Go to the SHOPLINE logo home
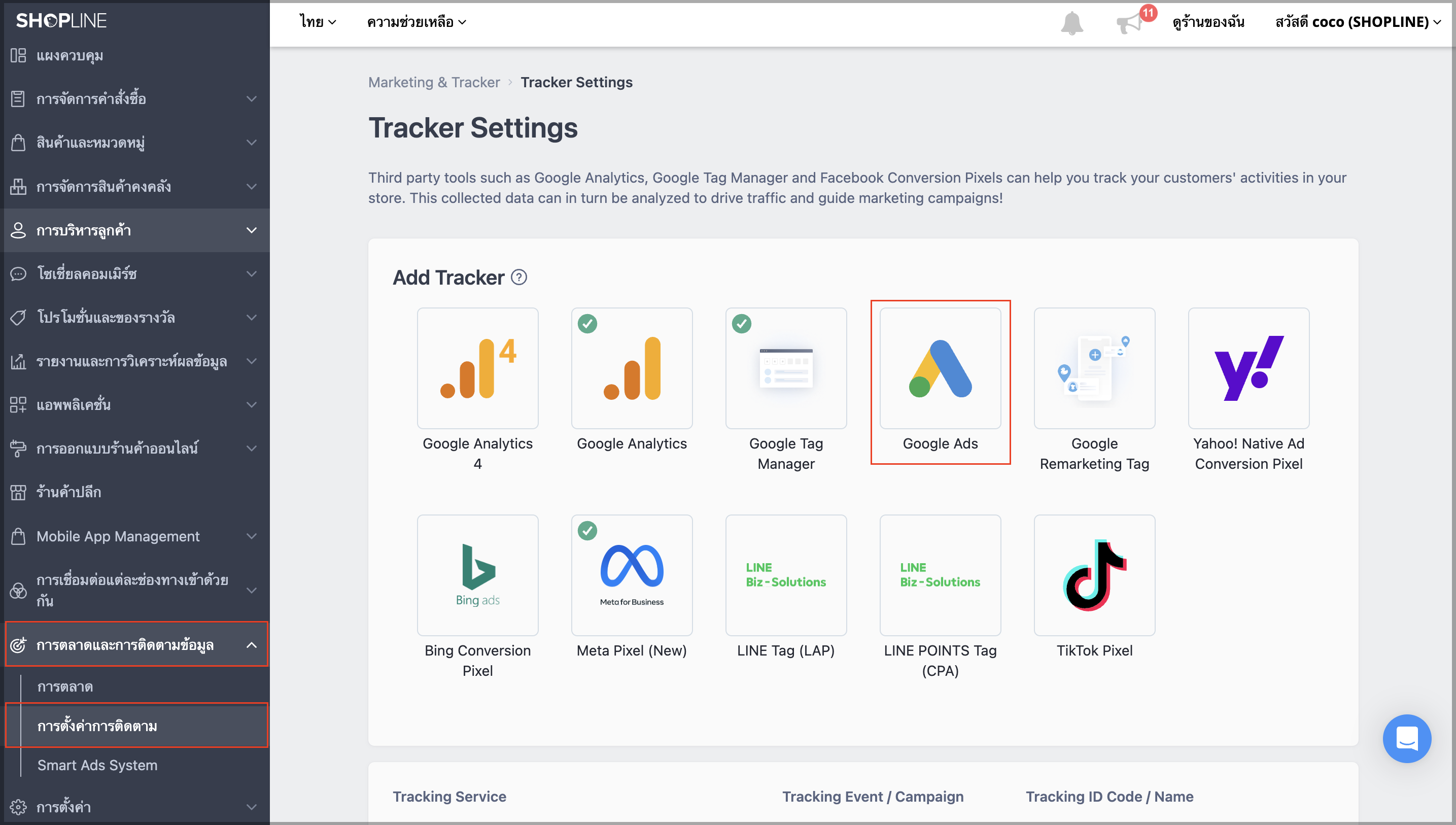This screenshot has width=1456, height=825. [x=61, y=21]
